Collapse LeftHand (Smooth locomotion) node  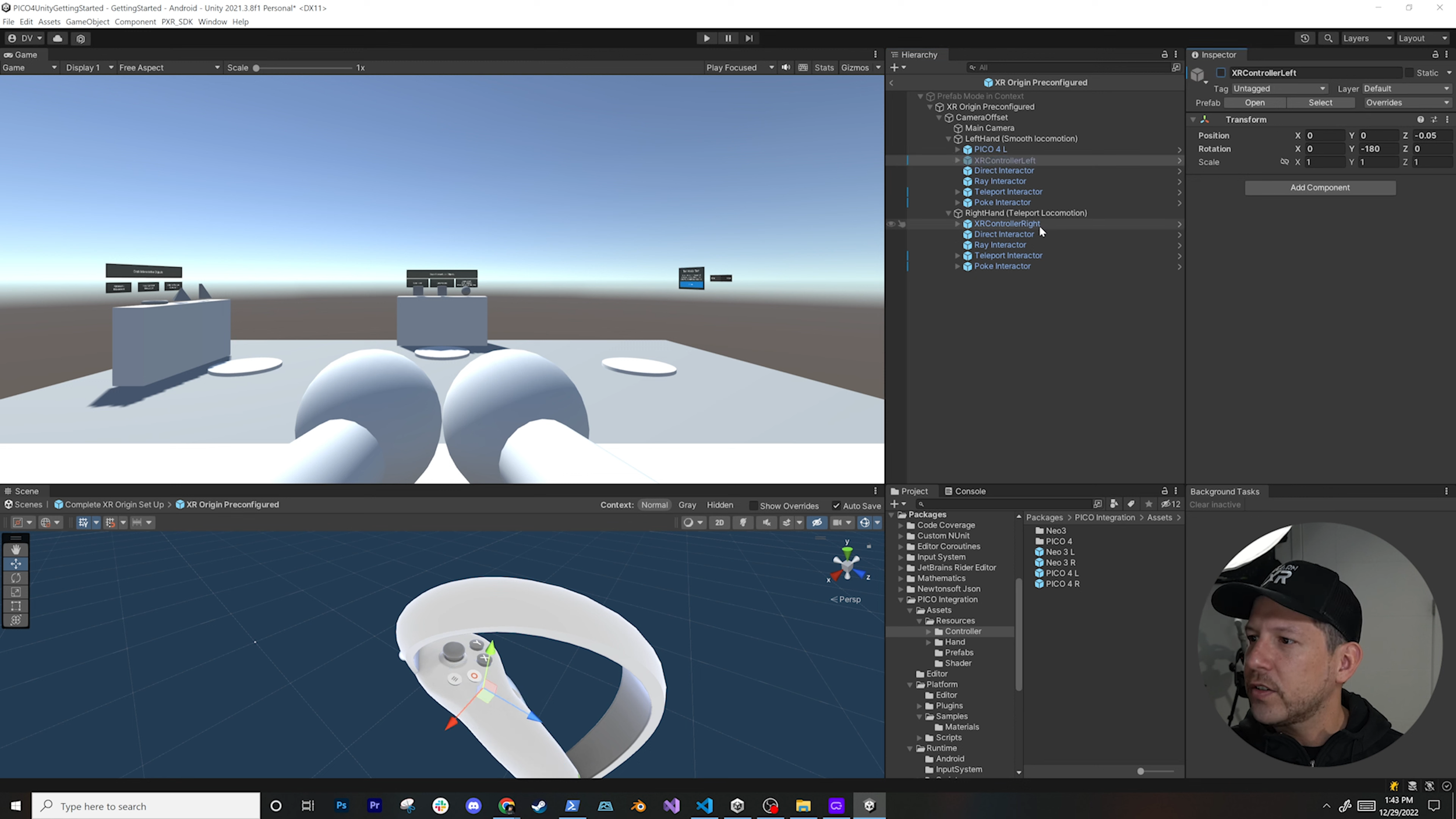coord(948,139)
